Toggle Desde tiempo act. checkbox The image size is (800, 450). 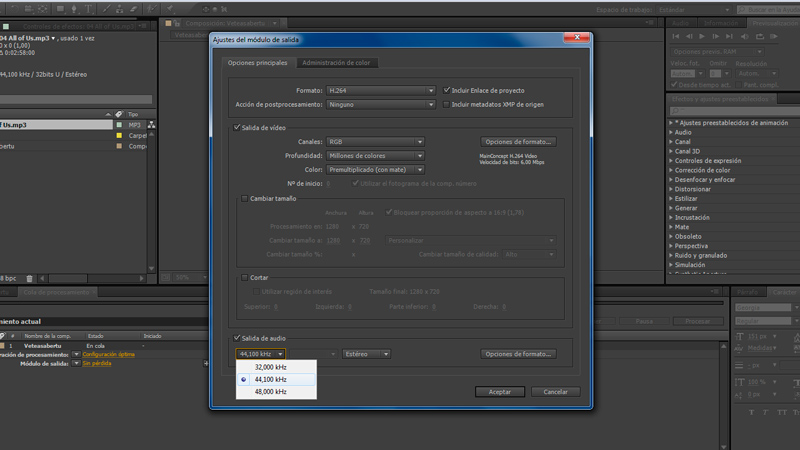674,85
